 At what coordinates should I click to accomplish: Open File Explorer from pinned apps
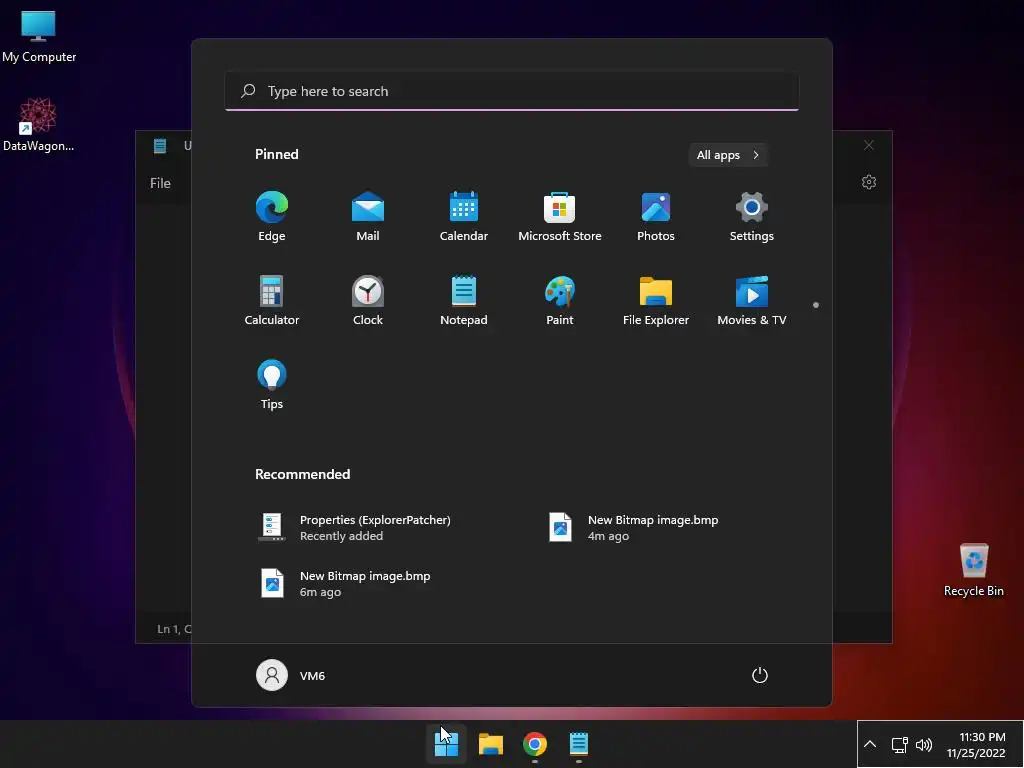pos(656,300)
